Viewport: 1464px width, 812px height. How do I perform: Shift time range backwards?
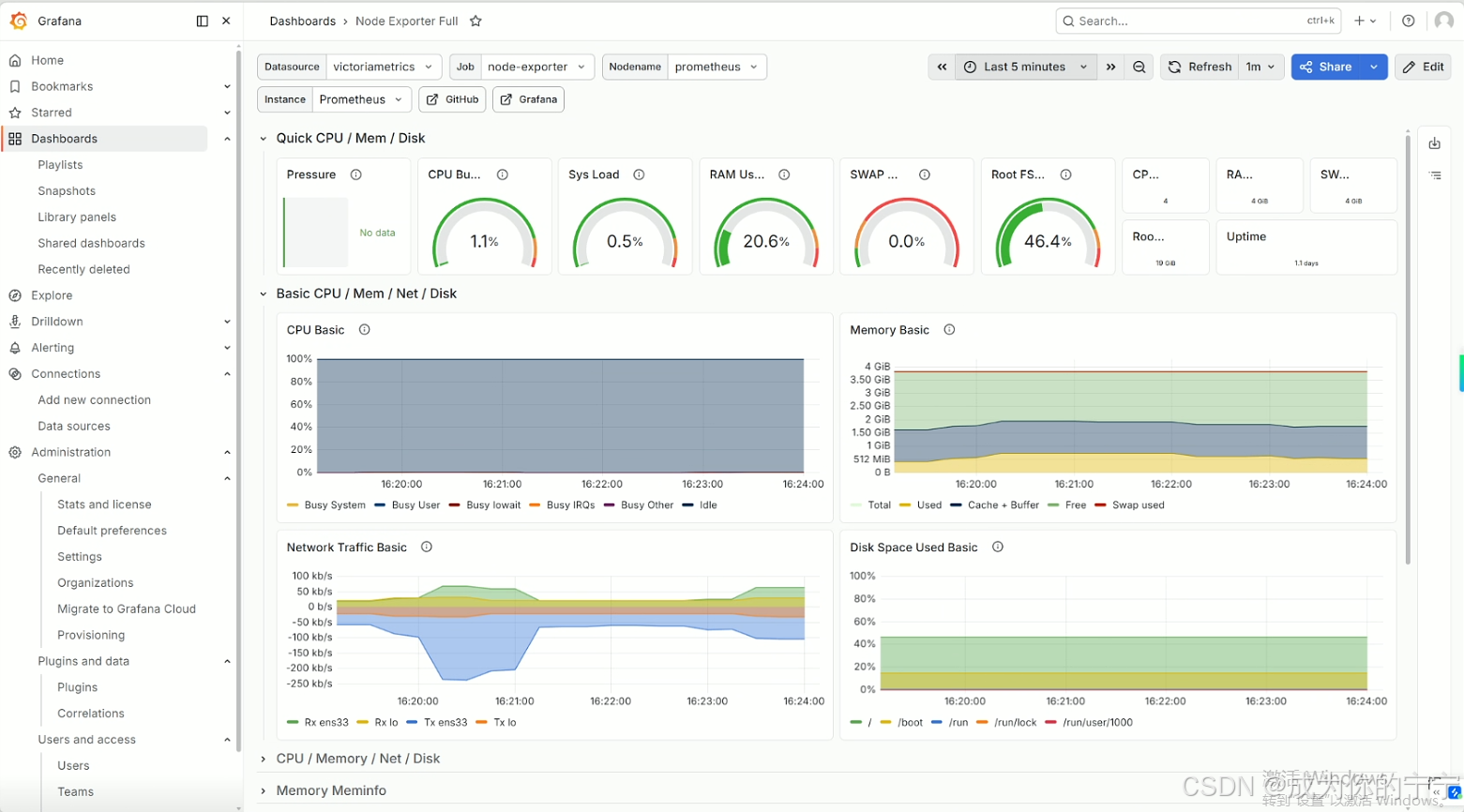click(942, 67)
